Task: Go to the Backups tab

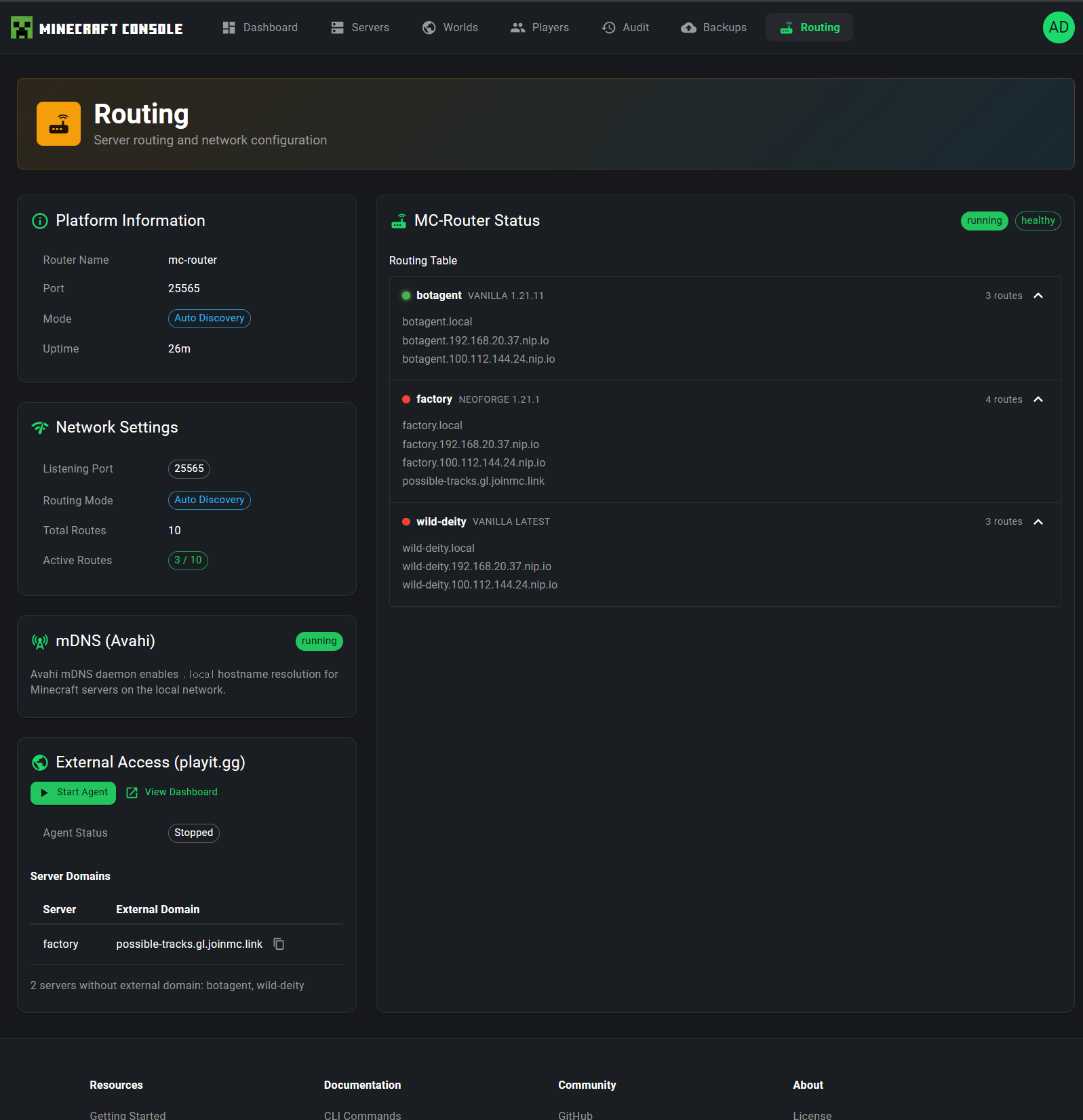Action: [714, 27]
